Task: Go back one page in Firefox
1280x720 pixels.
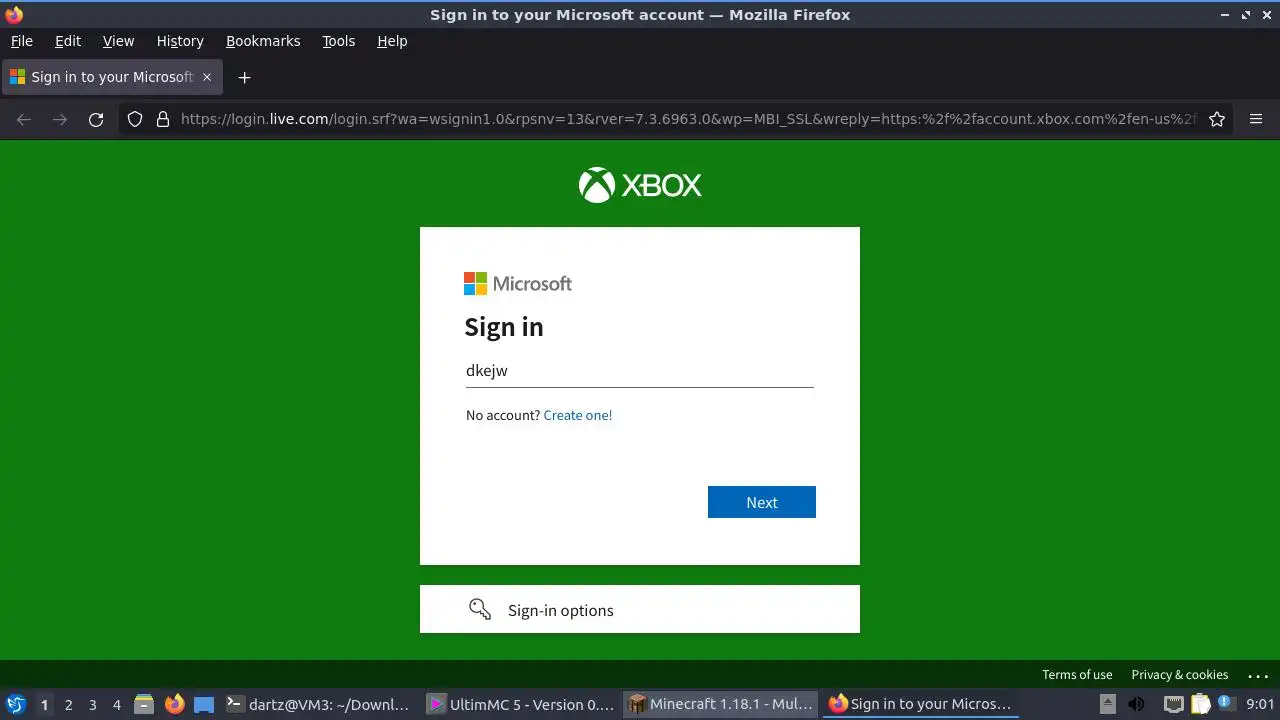Action: [24, 119]
